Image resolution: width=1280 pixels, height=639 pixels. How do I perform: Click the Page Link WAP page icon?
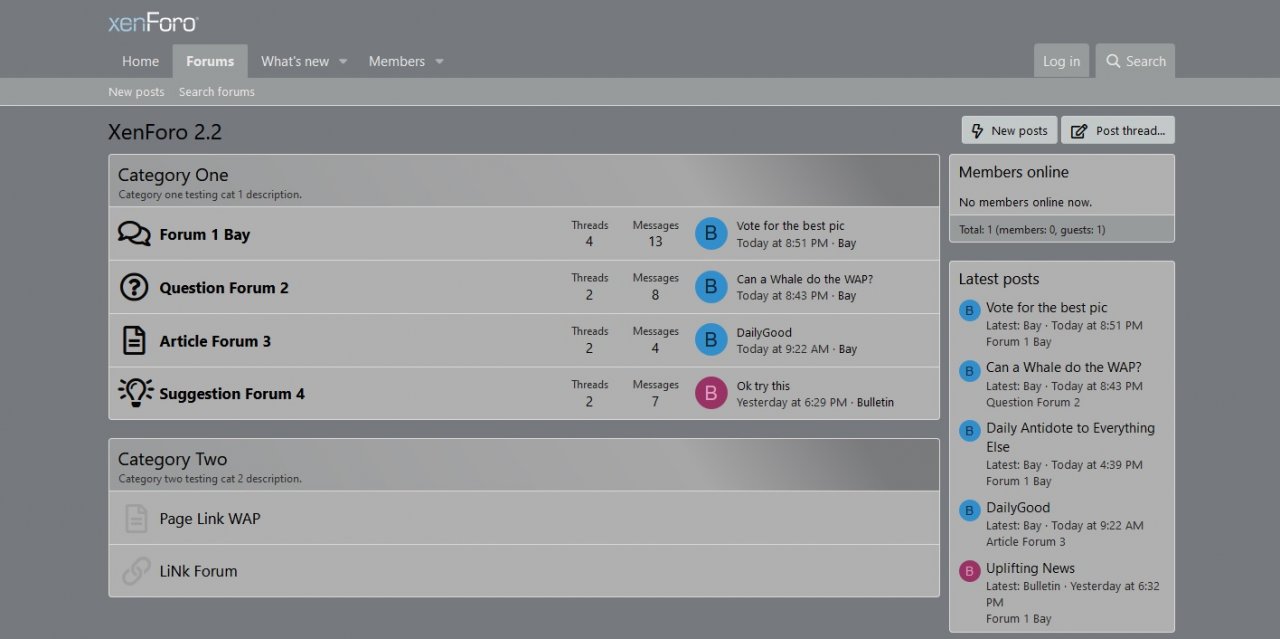pyautogui.click(x=135, y=518)
